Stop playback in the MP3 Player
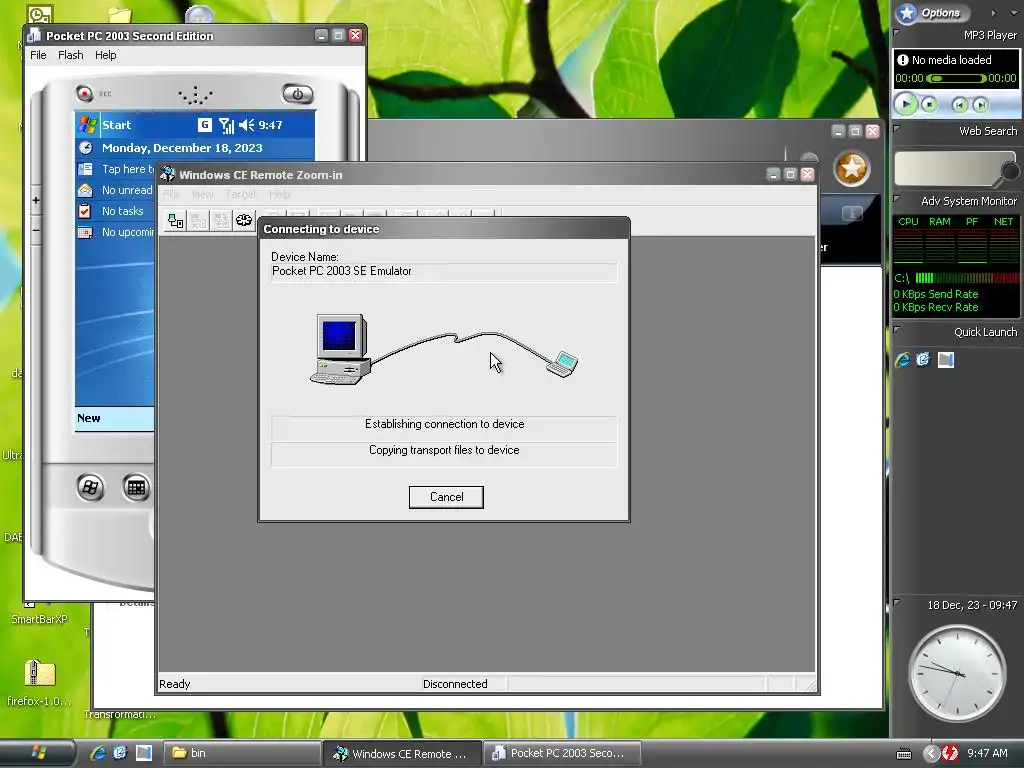 (x=929, y=104)
